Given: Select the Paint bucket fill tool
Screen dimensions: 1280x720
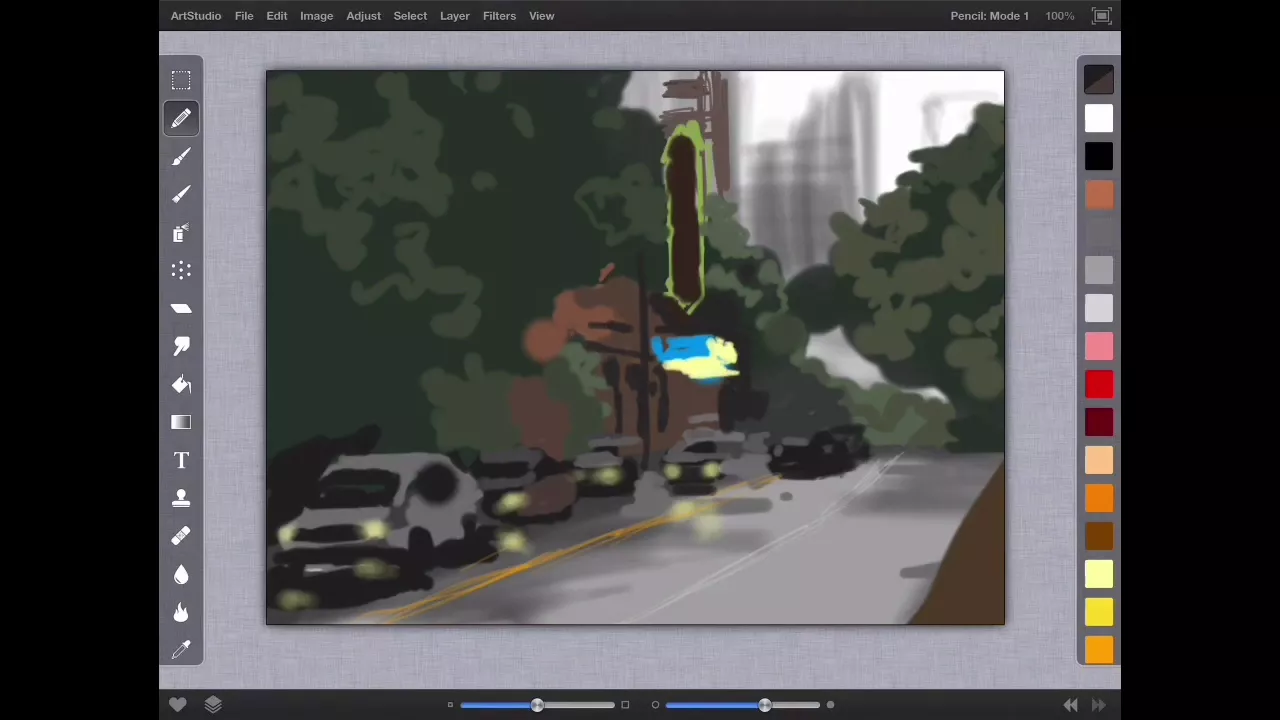Looking at the screenshot, I should tap(181, 385).
